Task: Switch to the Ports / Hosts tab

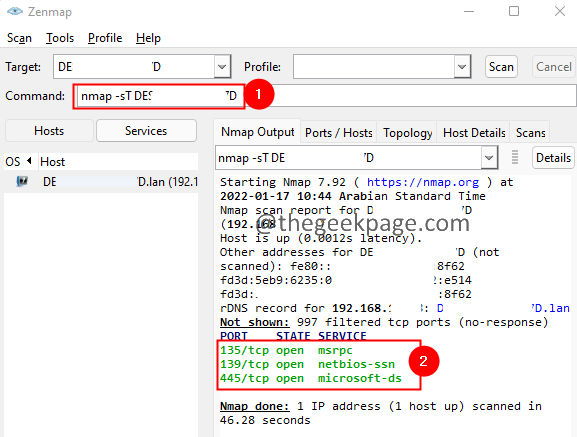Action: coord(339,132)
